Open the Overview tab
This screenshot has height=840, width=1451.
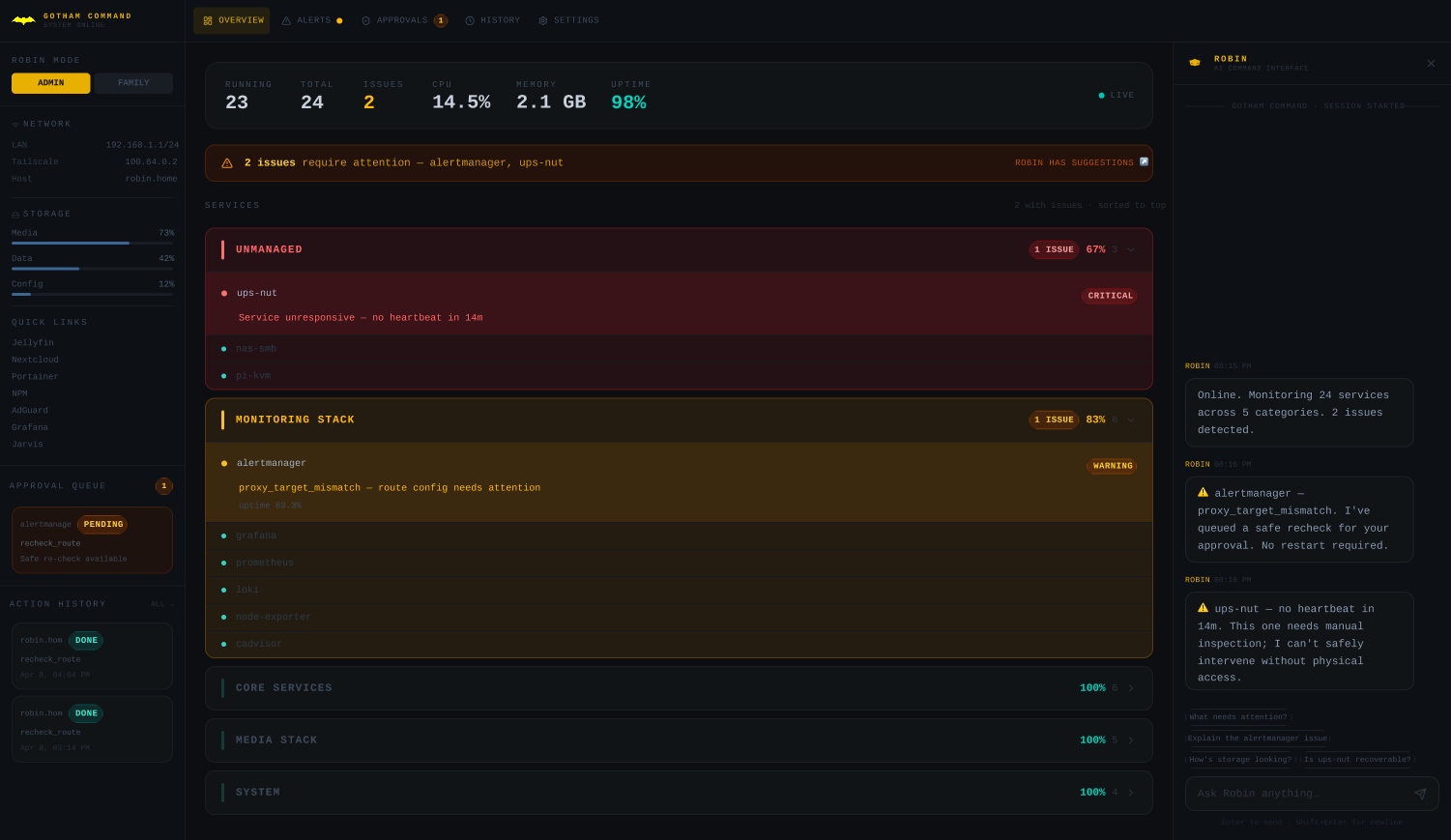pos(232,20)
